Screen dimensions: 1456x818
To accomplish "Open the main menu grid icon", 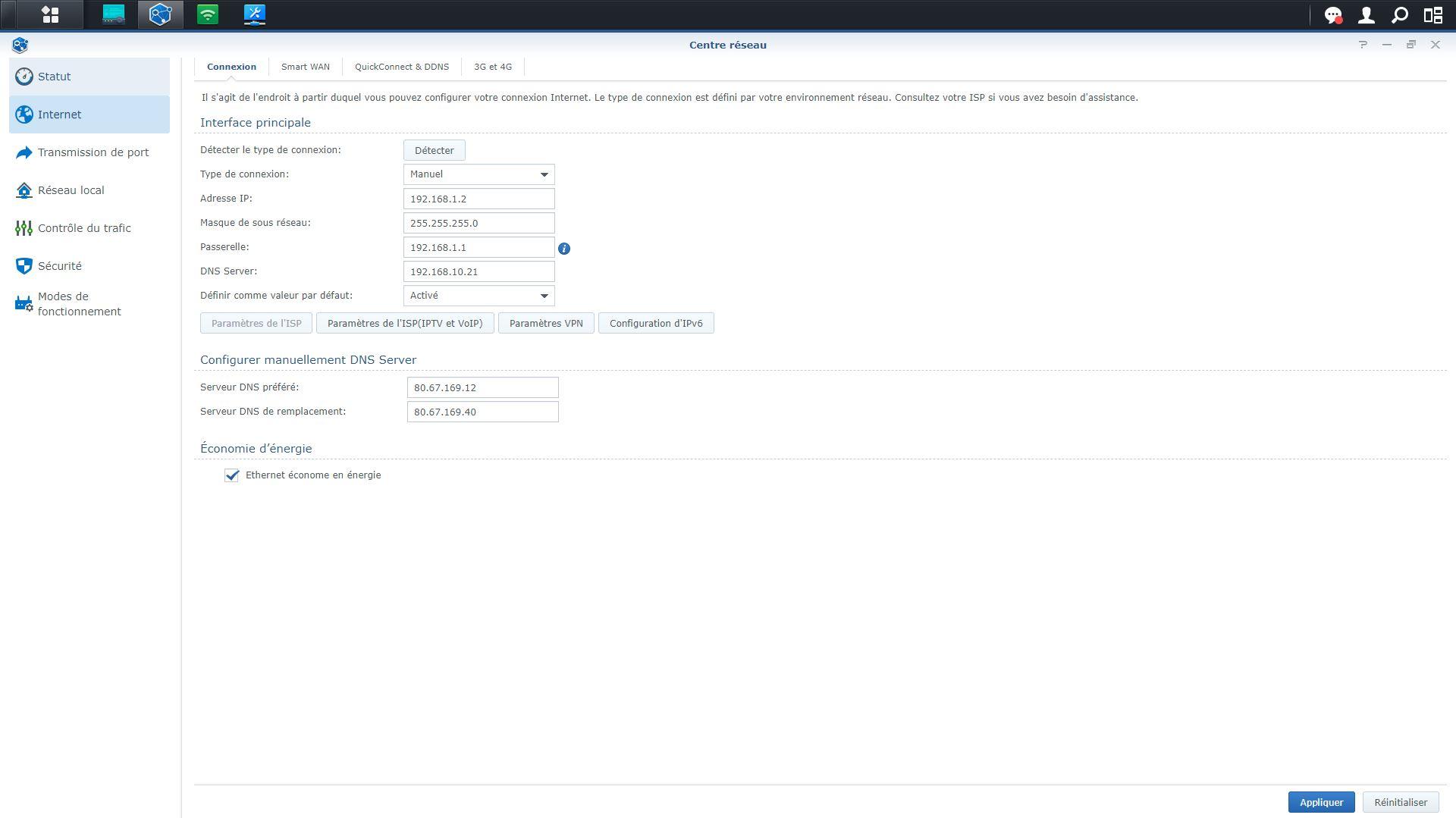I will pos(50,14).
